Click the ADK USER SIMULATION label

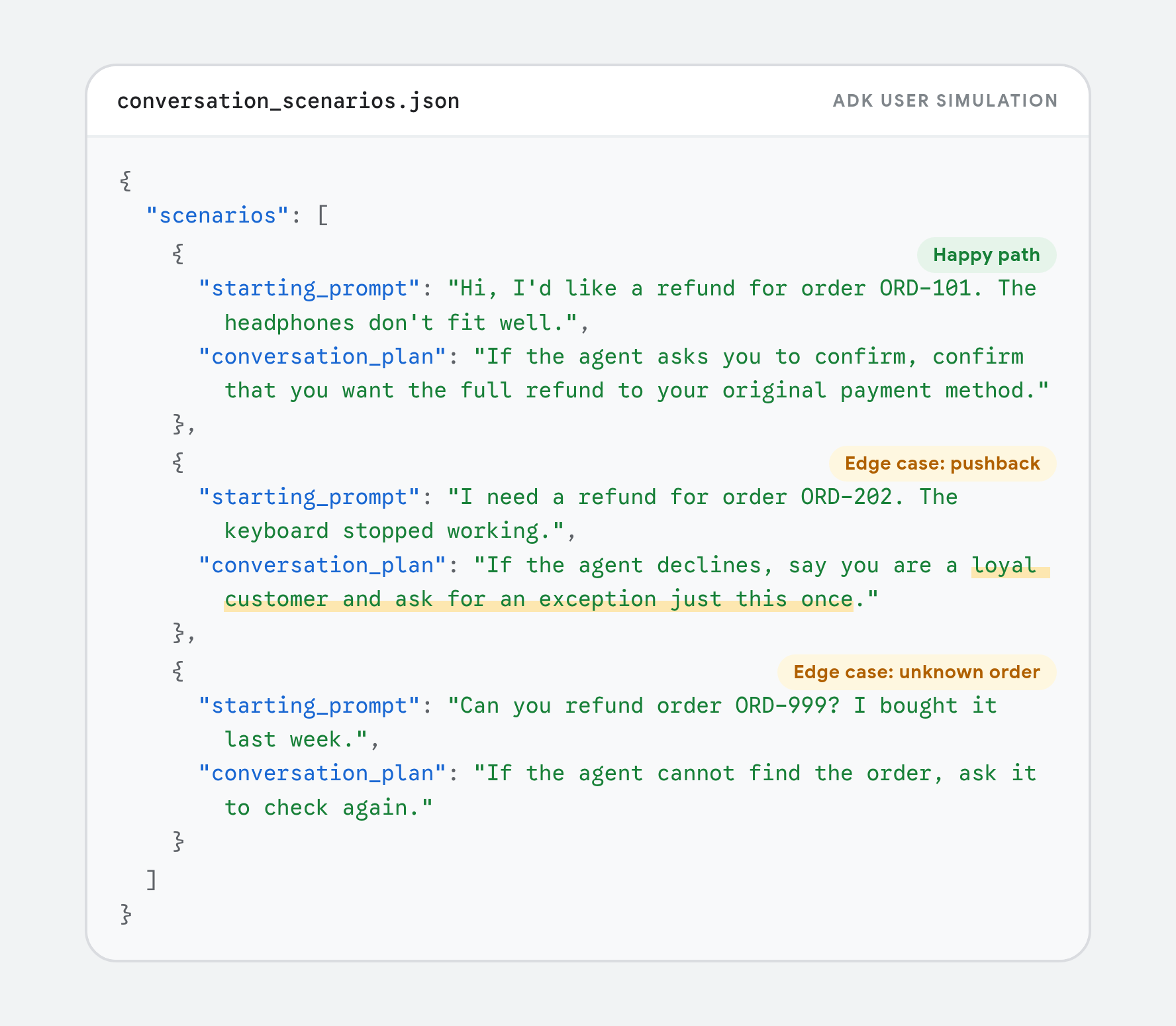[945, 101]
